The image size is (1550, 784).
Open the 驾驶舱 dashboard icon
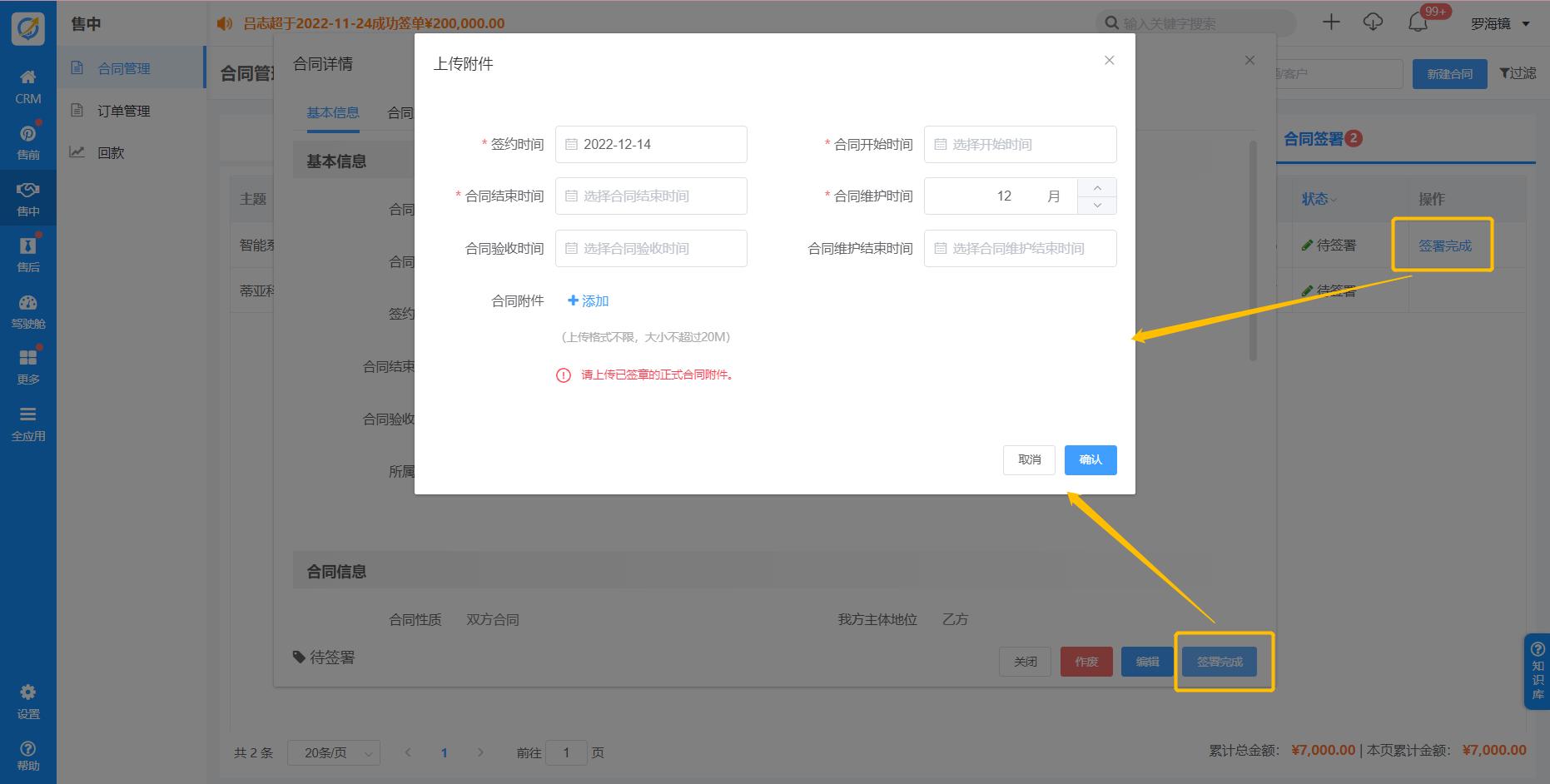pyautogui.click(x=27, y=304)
